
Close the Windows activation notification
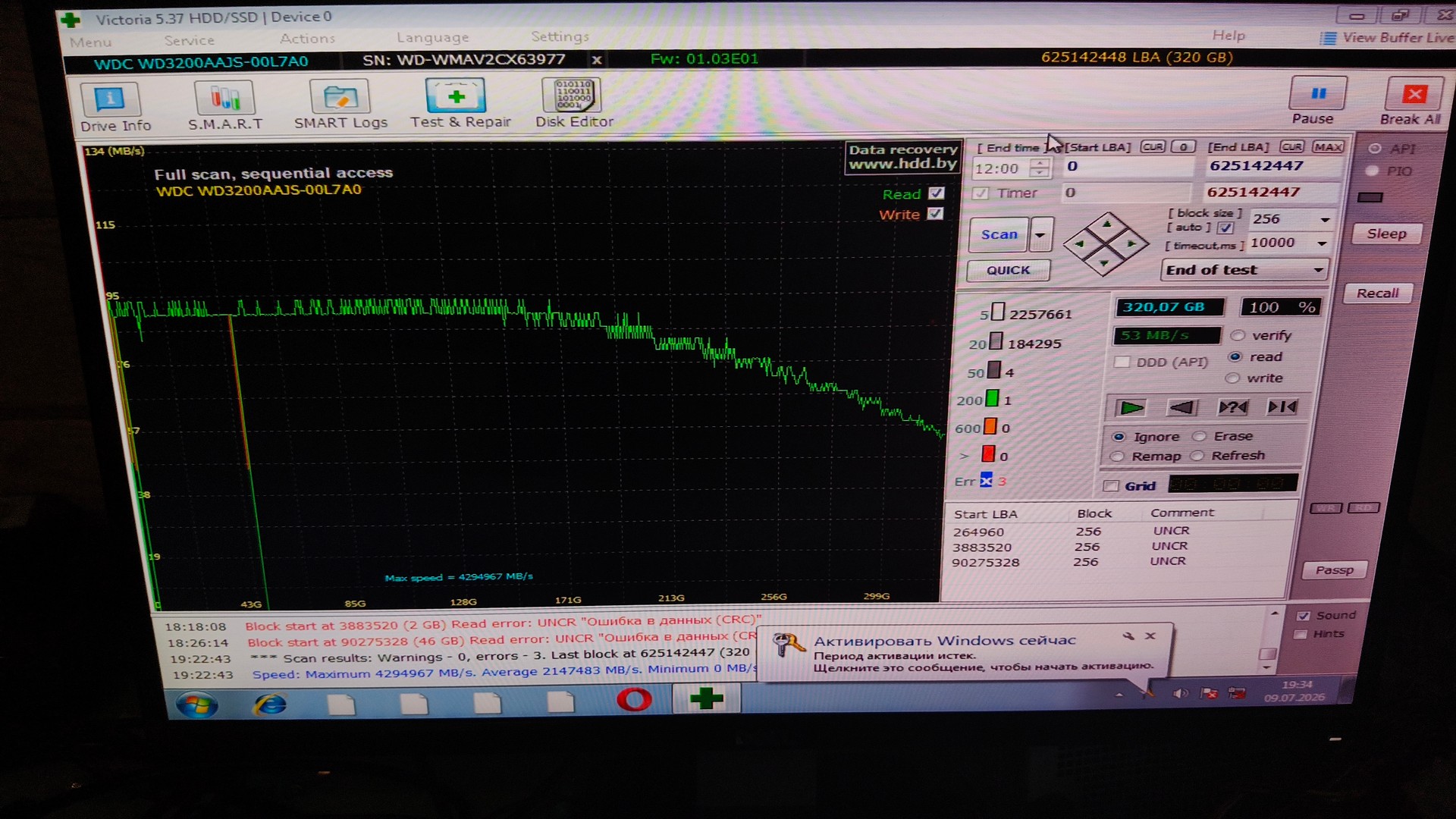coord(1150,635)
